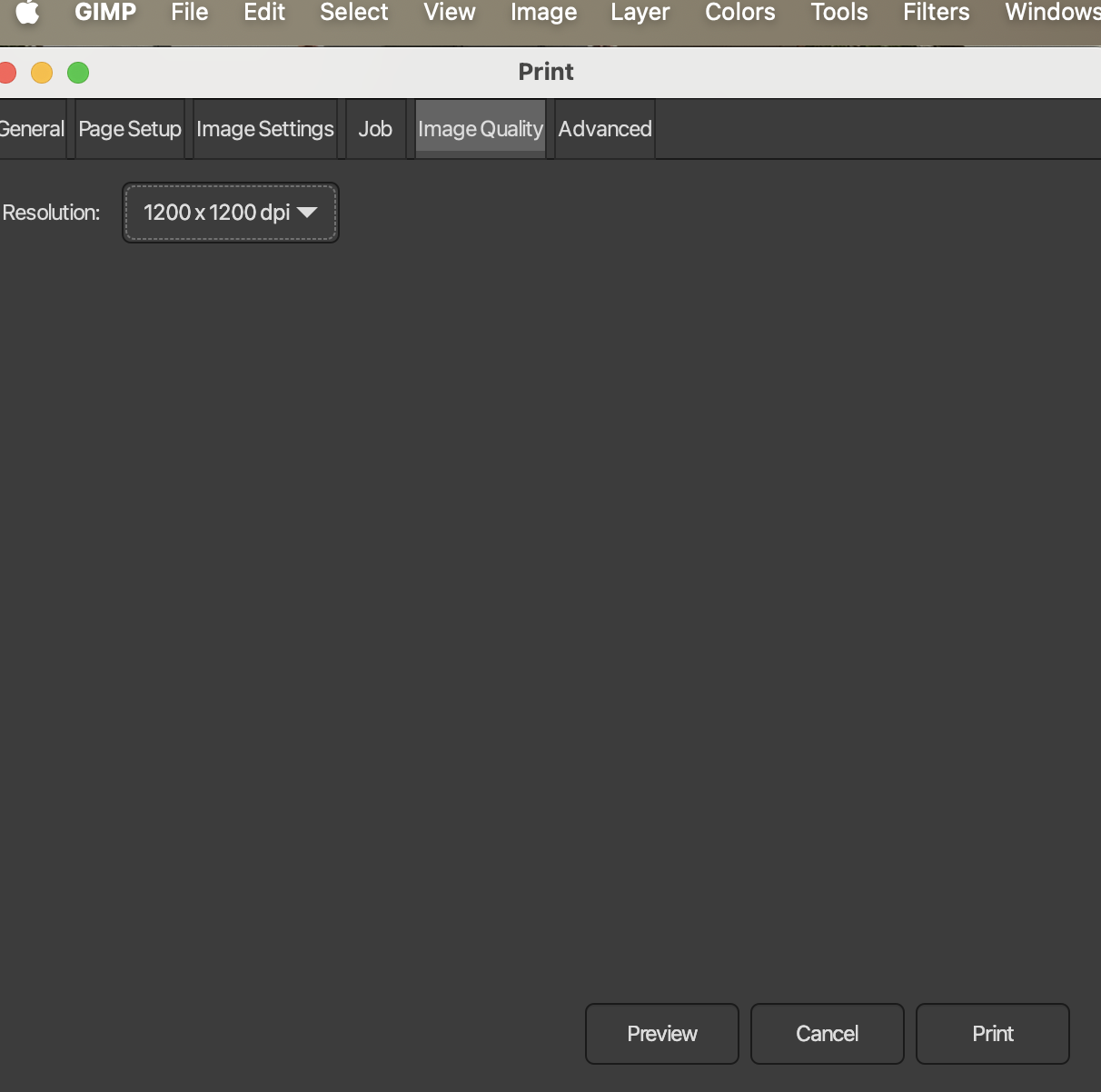Click the Preview button
1101x1092 pixels.
[662, 1034]
